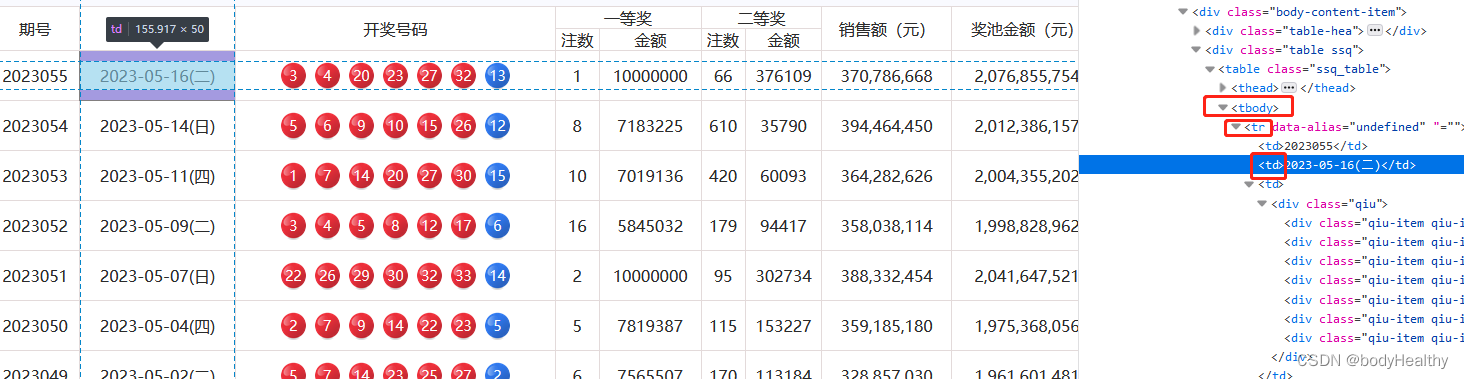Click red ball 3 in the 2023055 row
Image resolution: width=1464 pixels, height=379 pixels.
point(293,76)
